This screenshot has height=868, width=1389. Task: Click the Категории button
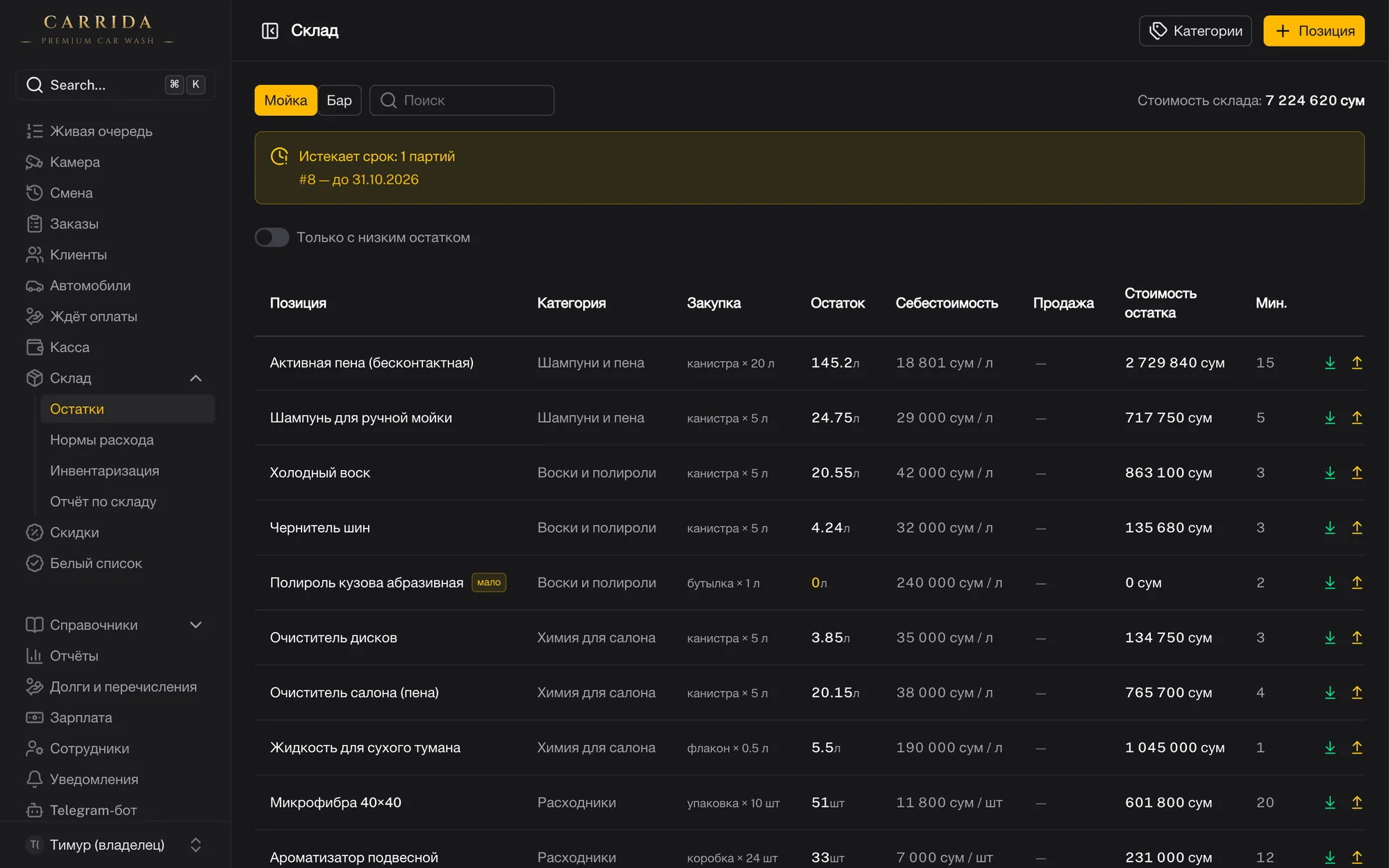point(1195,31)
